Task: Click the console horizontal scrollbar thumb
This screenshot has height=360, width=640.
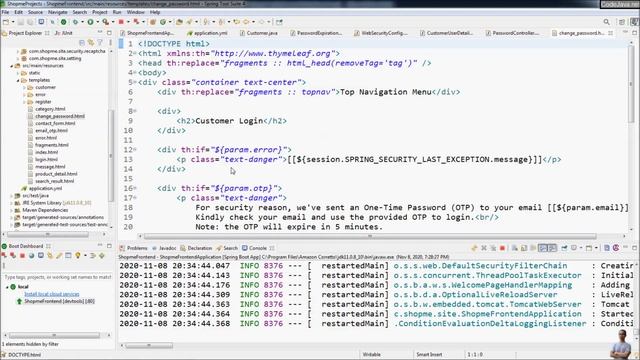Action: [149, 345]
